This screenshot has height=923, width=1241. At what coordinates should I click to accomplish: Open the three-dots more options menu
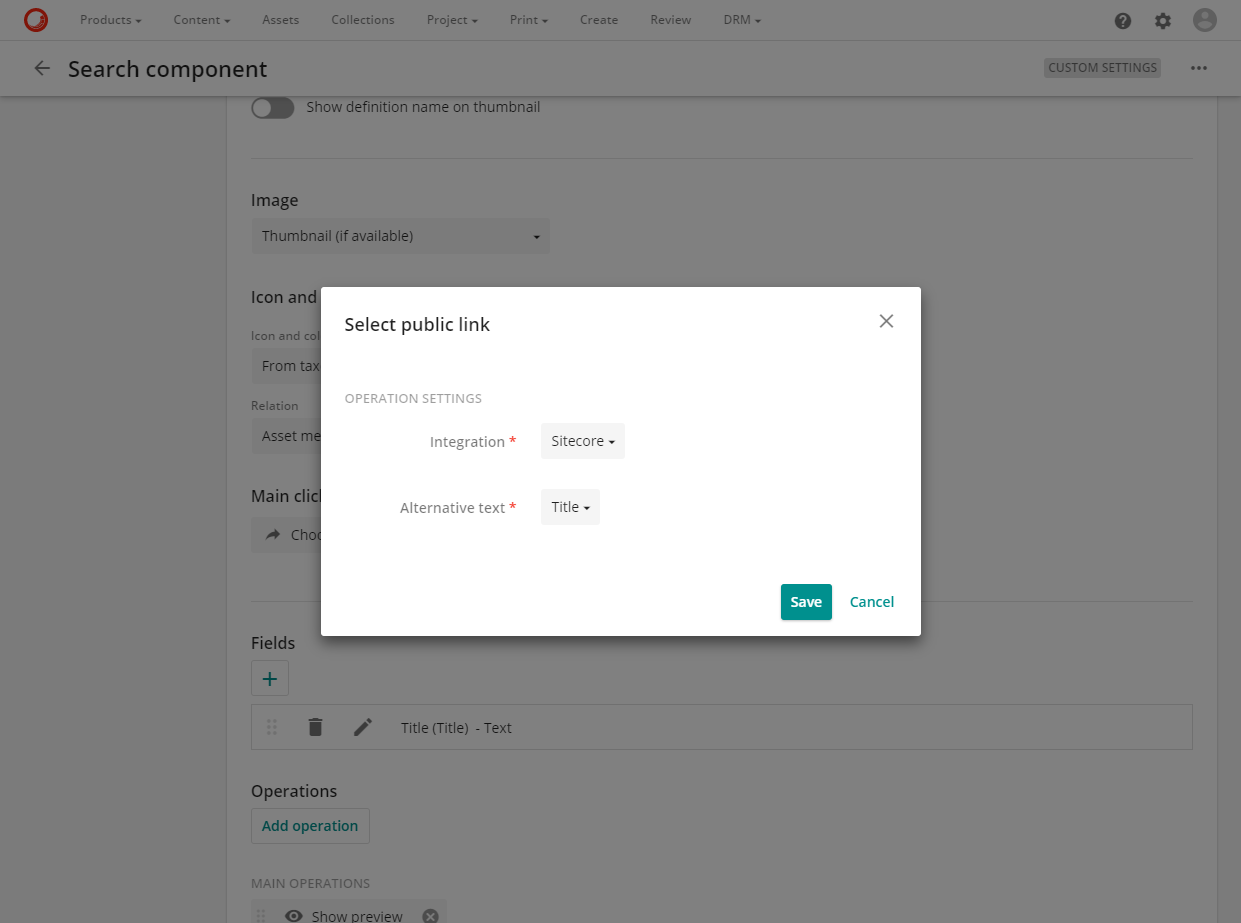[1199, 68]
